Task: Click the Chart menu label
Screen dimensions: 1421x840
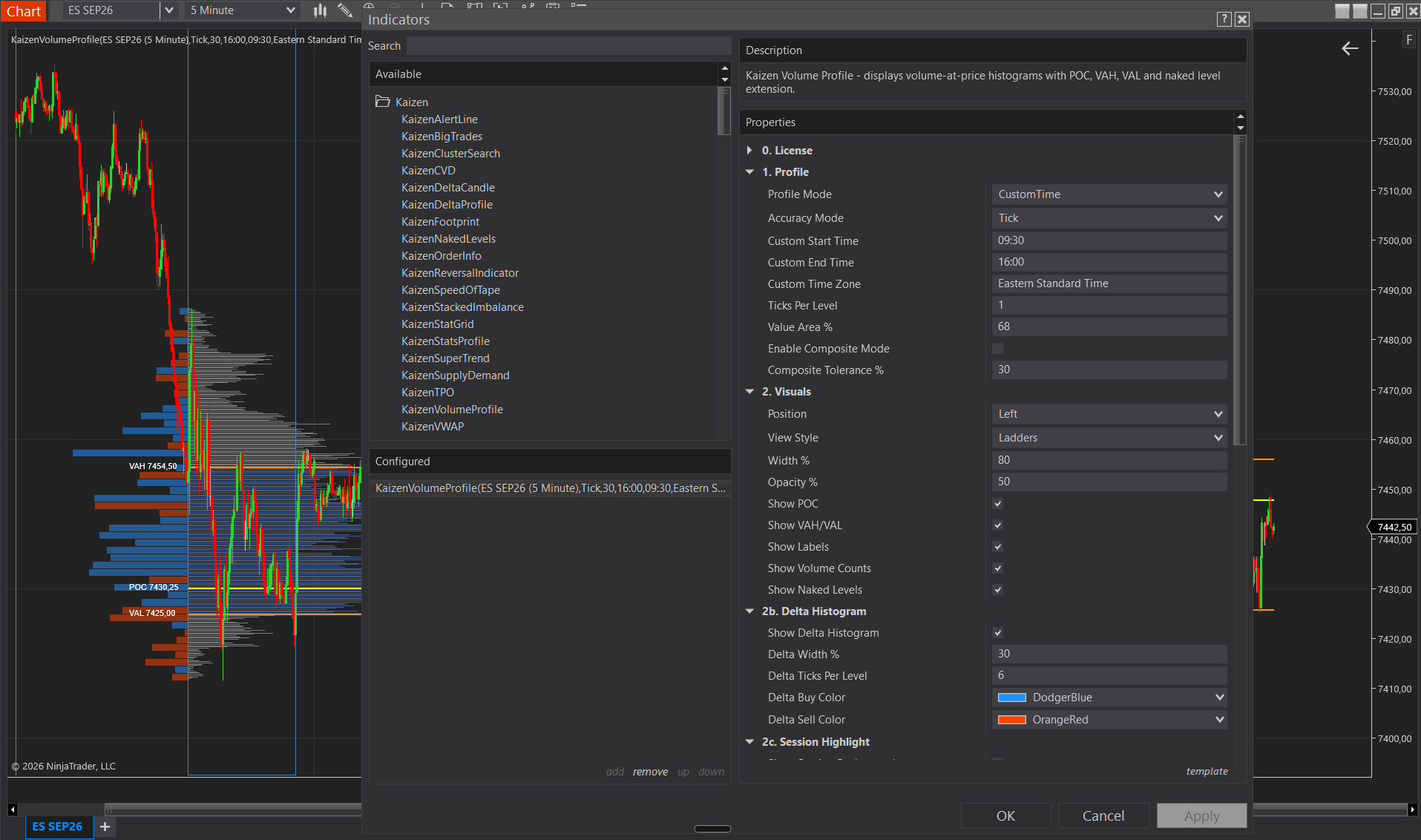Action: [x=24, y=11]
